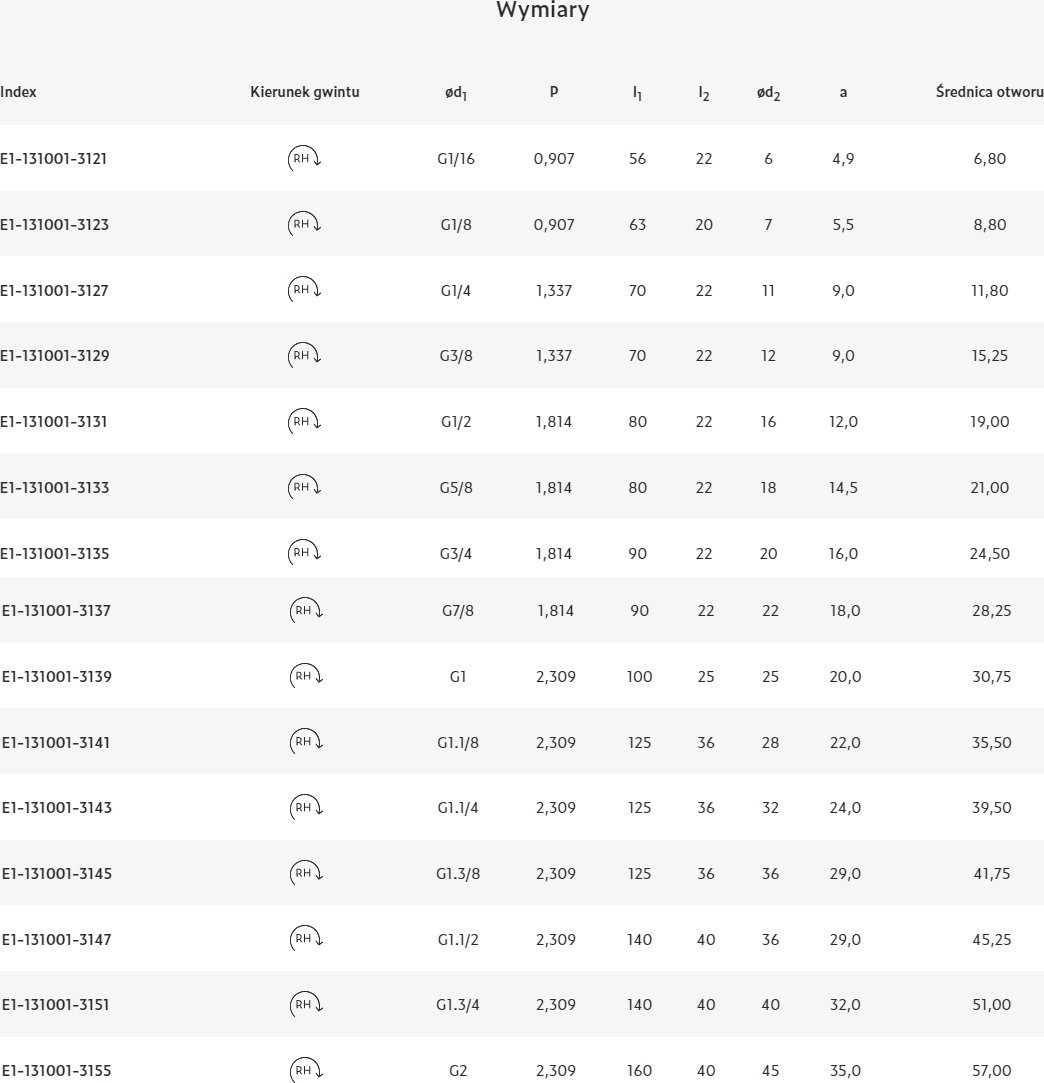Viewport: 1044px width, 1083px height.
Task: Open product index E1-131001-3133
Action: point(55,487)
